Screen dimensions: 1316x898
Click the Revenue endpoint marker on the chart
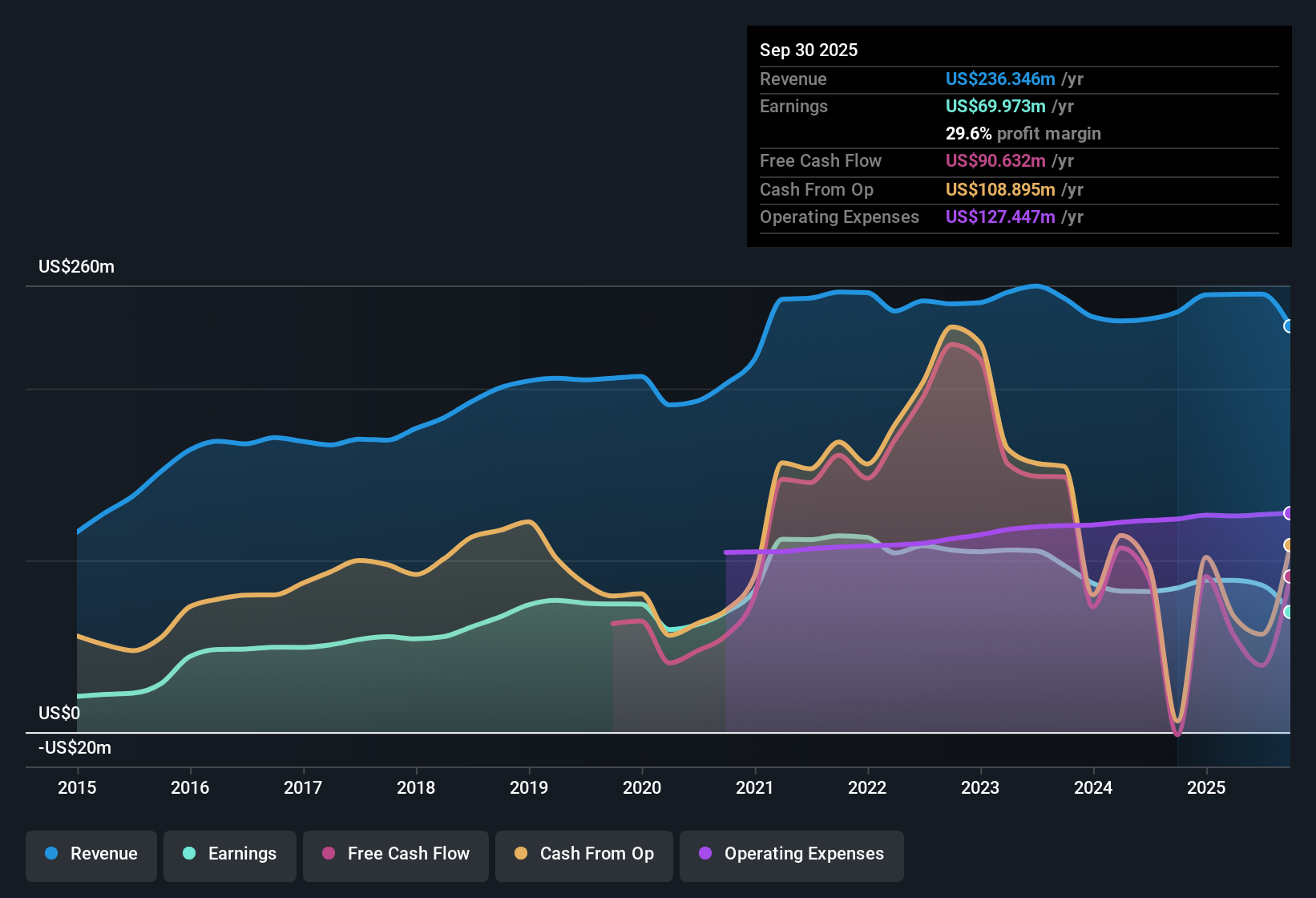click(x=1289, y=325)
